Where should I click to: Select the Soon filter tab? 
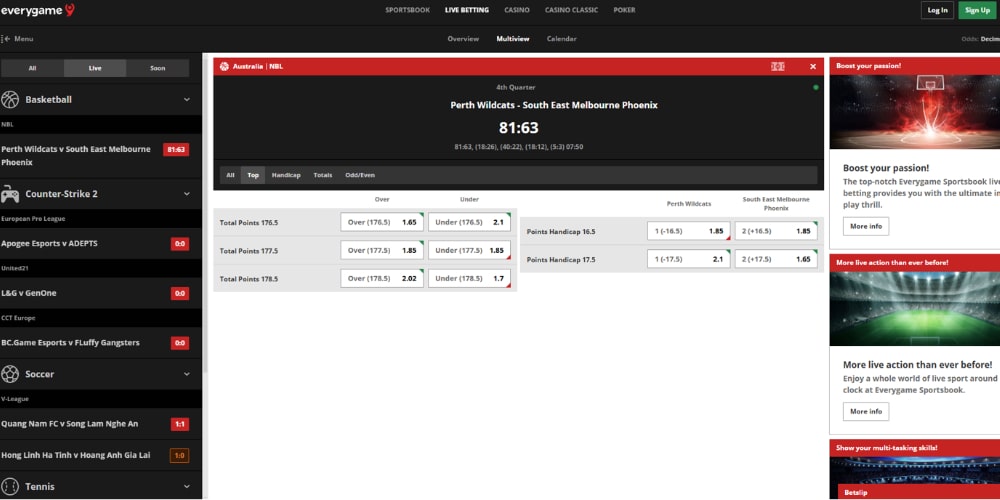(158, 68)
